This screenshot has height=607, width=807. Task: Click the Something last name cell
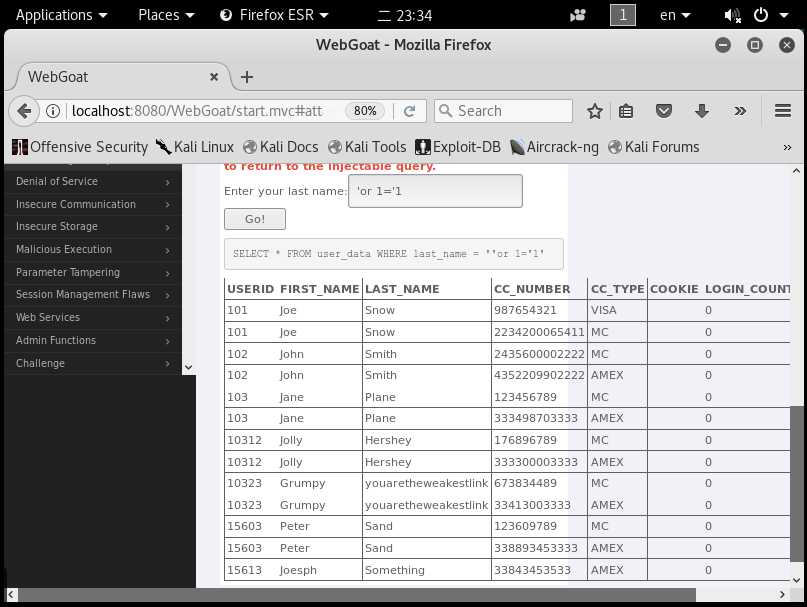[395, 570]
